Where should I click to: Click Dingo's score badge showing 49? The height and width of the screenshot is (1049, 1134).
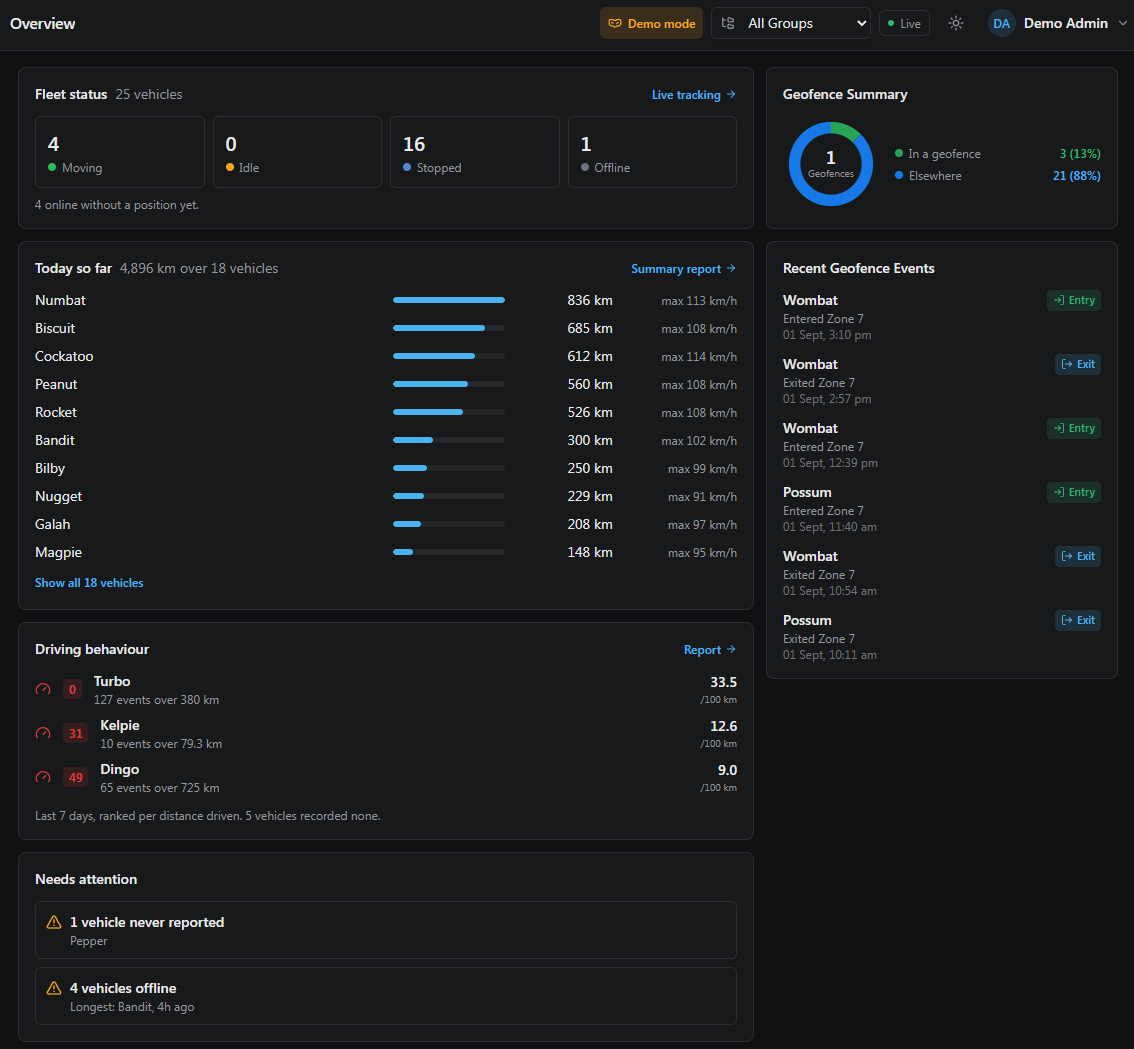click(75, 778)
